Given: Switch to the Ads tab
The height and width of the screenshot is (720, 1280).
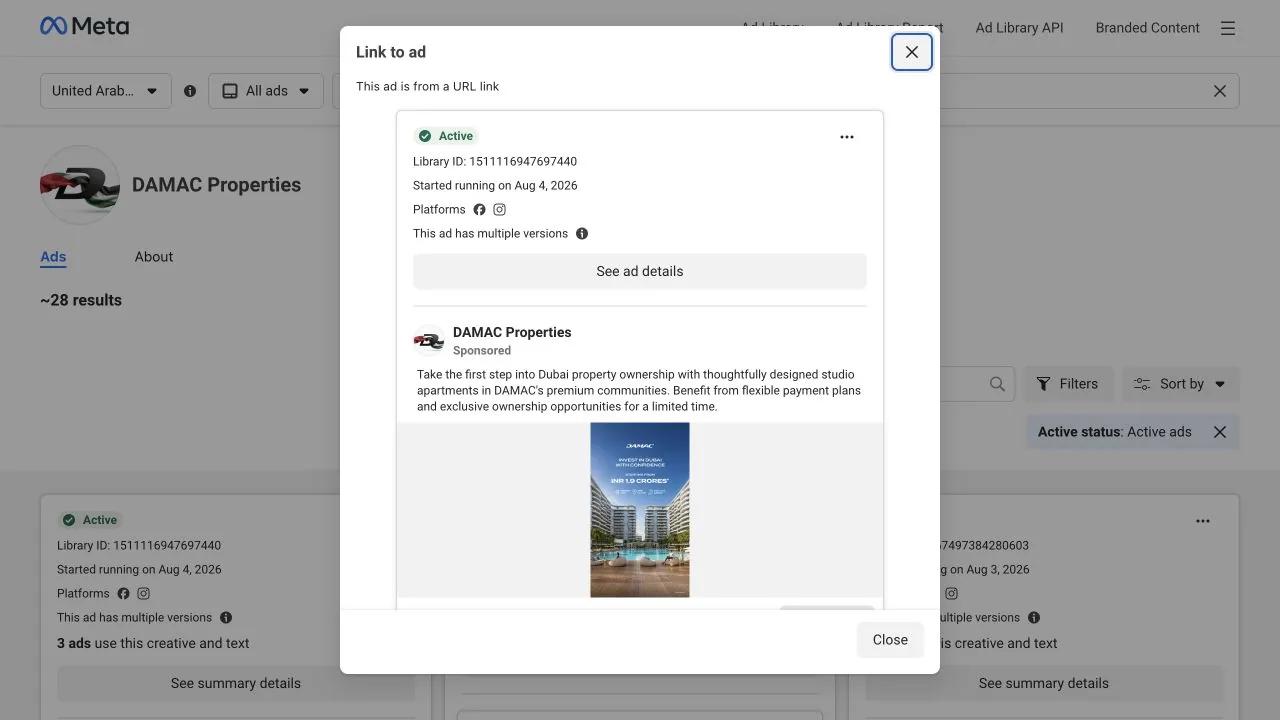Looking at the screenshot, I should pyautogui.click(x=53, y=257).
